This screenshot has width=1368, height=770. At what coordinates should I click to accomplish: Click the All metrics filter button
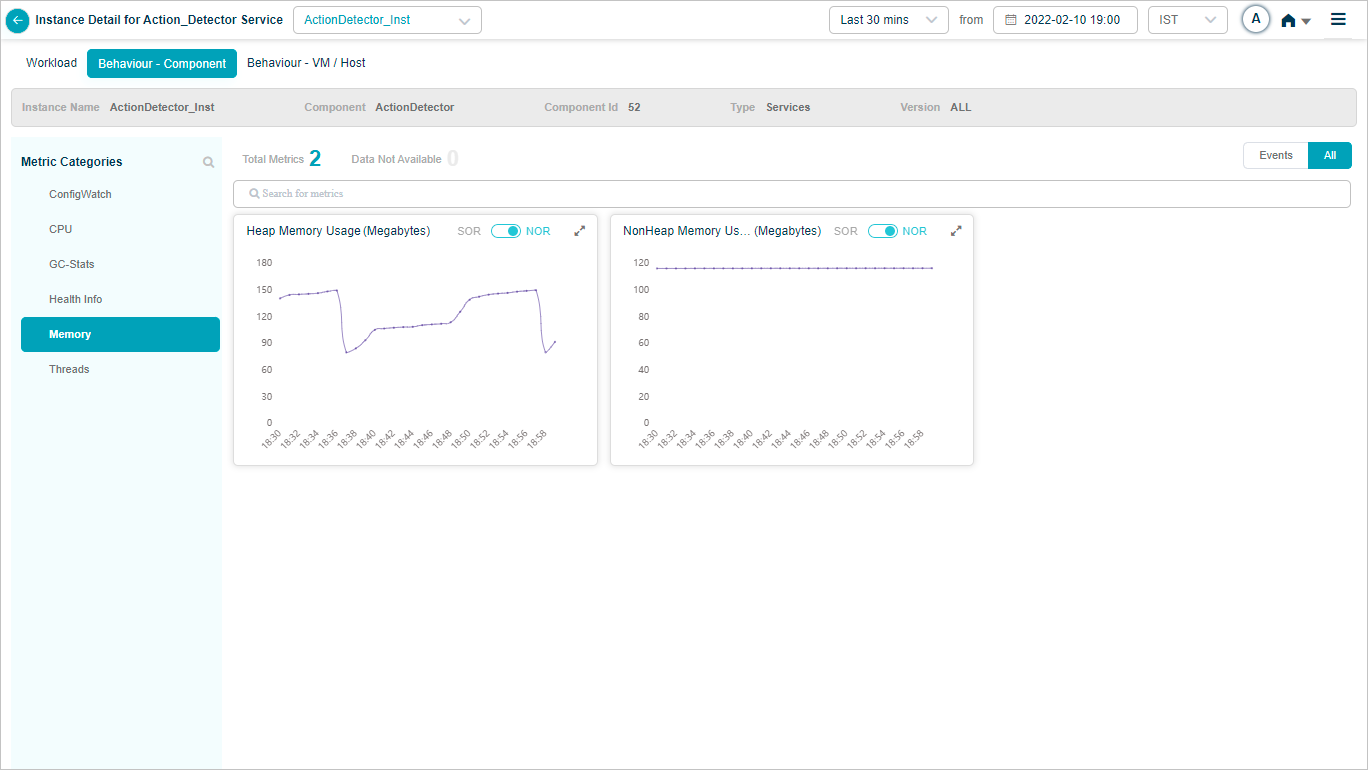pyautogui.click(x=1329, y=156)
